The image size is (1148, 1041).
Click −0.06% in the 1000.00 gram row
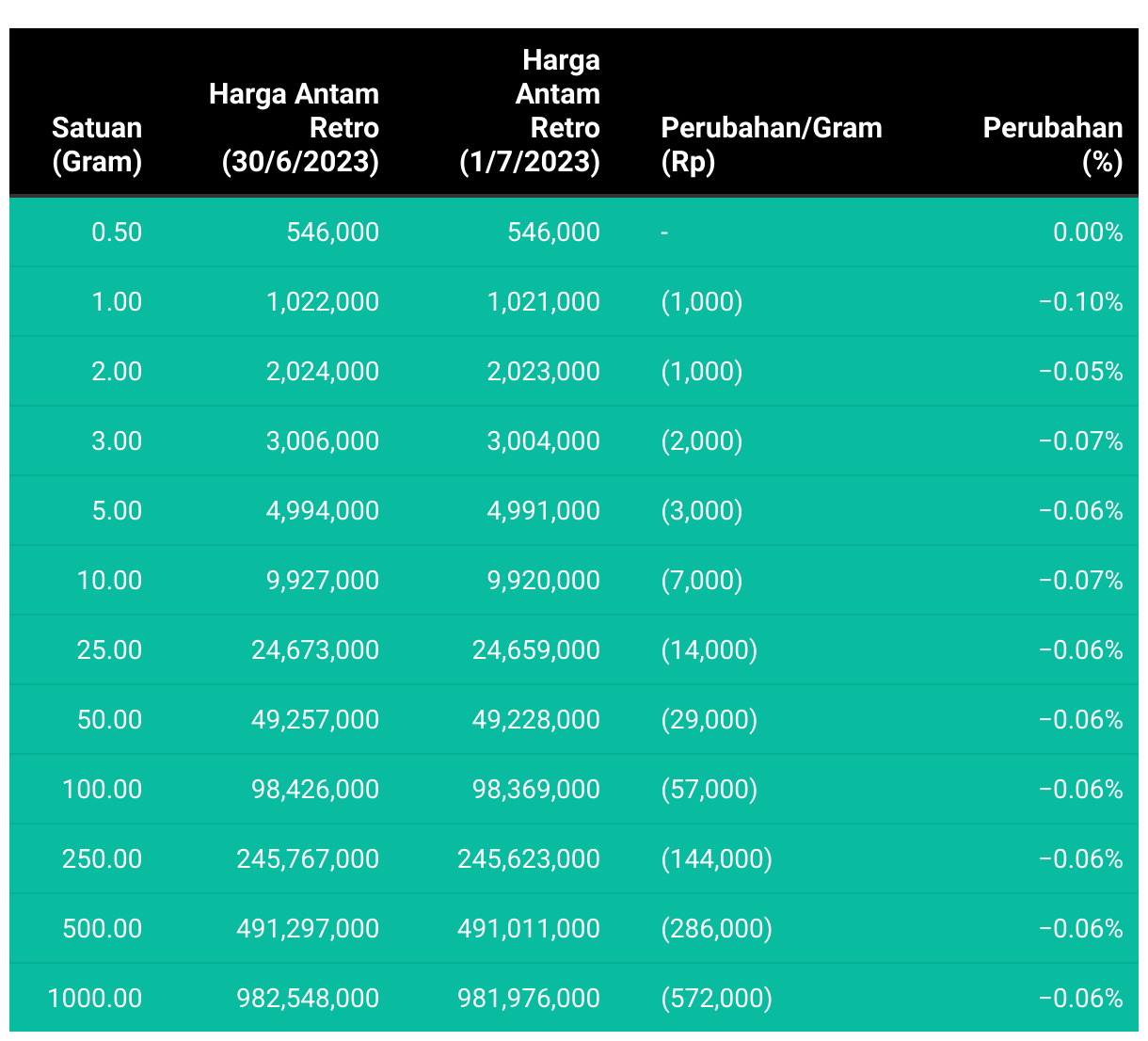(1081, 999)
